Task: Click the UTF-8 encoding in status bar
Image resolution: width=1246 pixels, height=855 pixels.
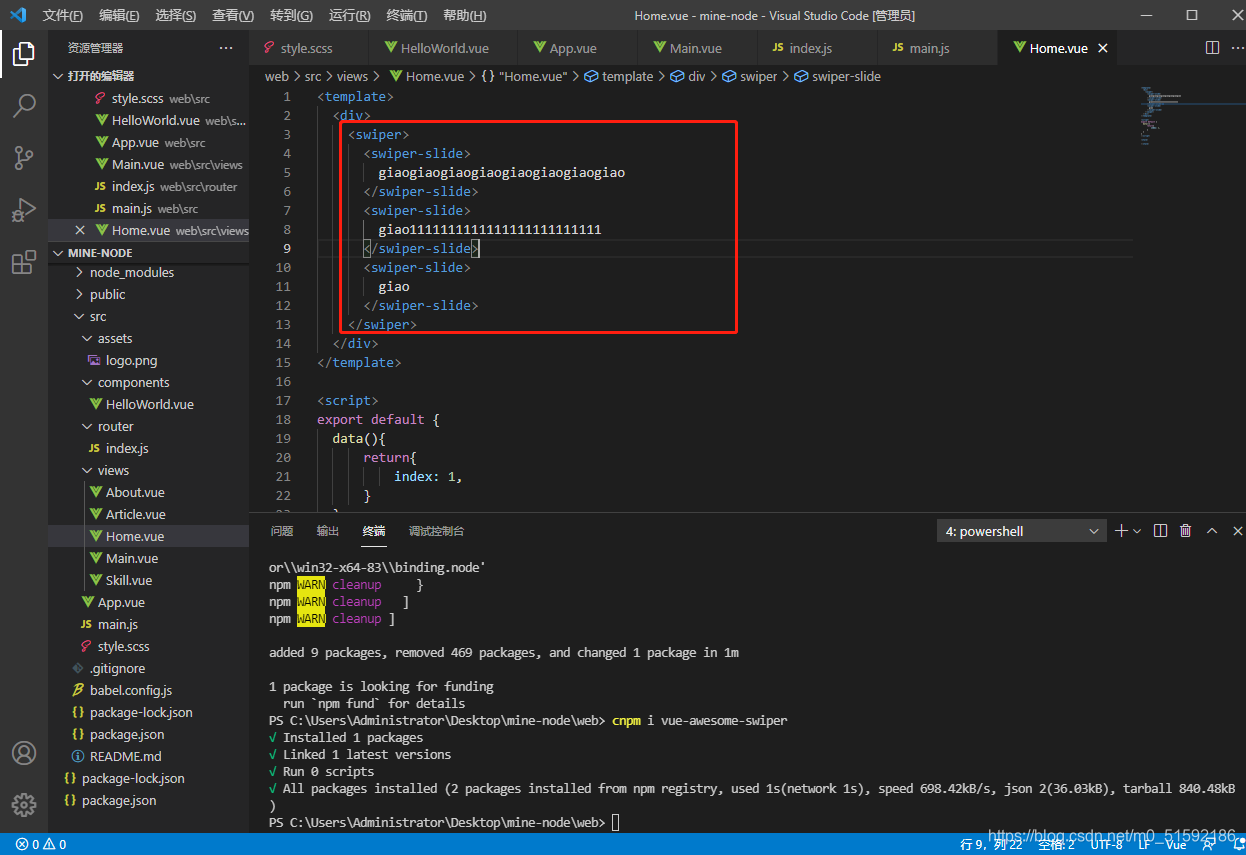Action: tap(1106, 844)
